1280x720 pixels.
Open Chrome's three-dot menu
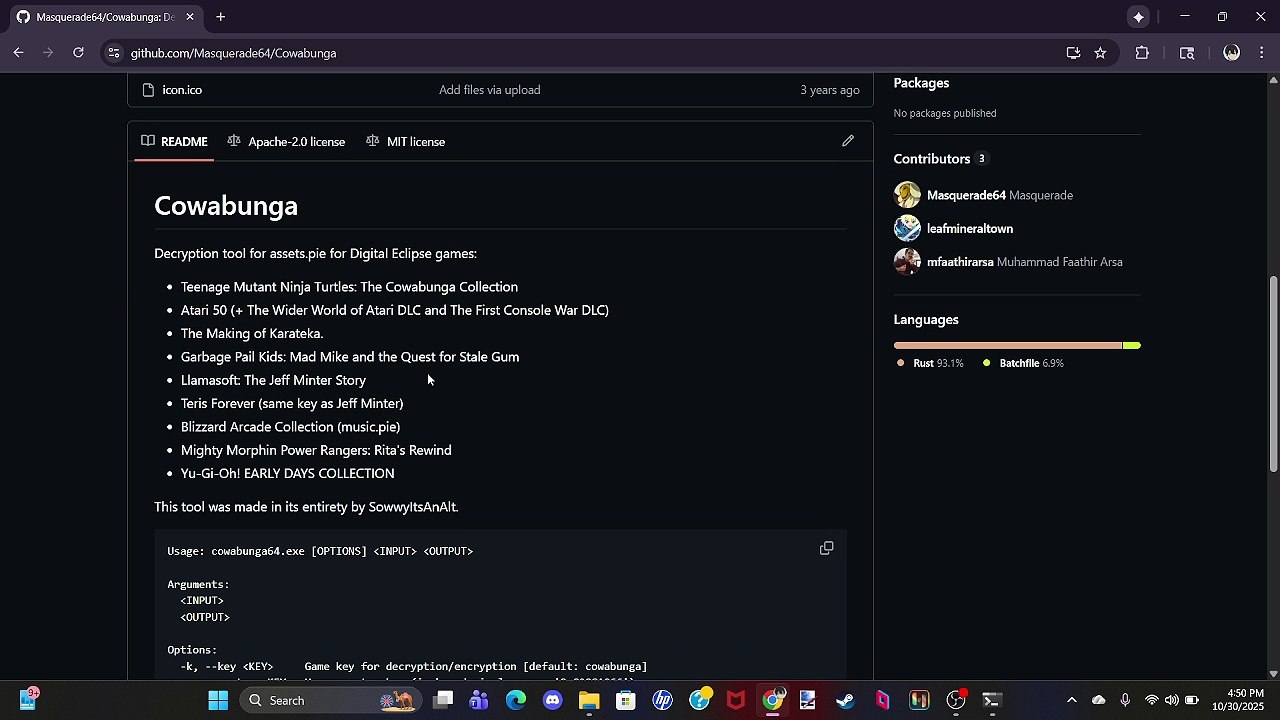click(1262, 53)
